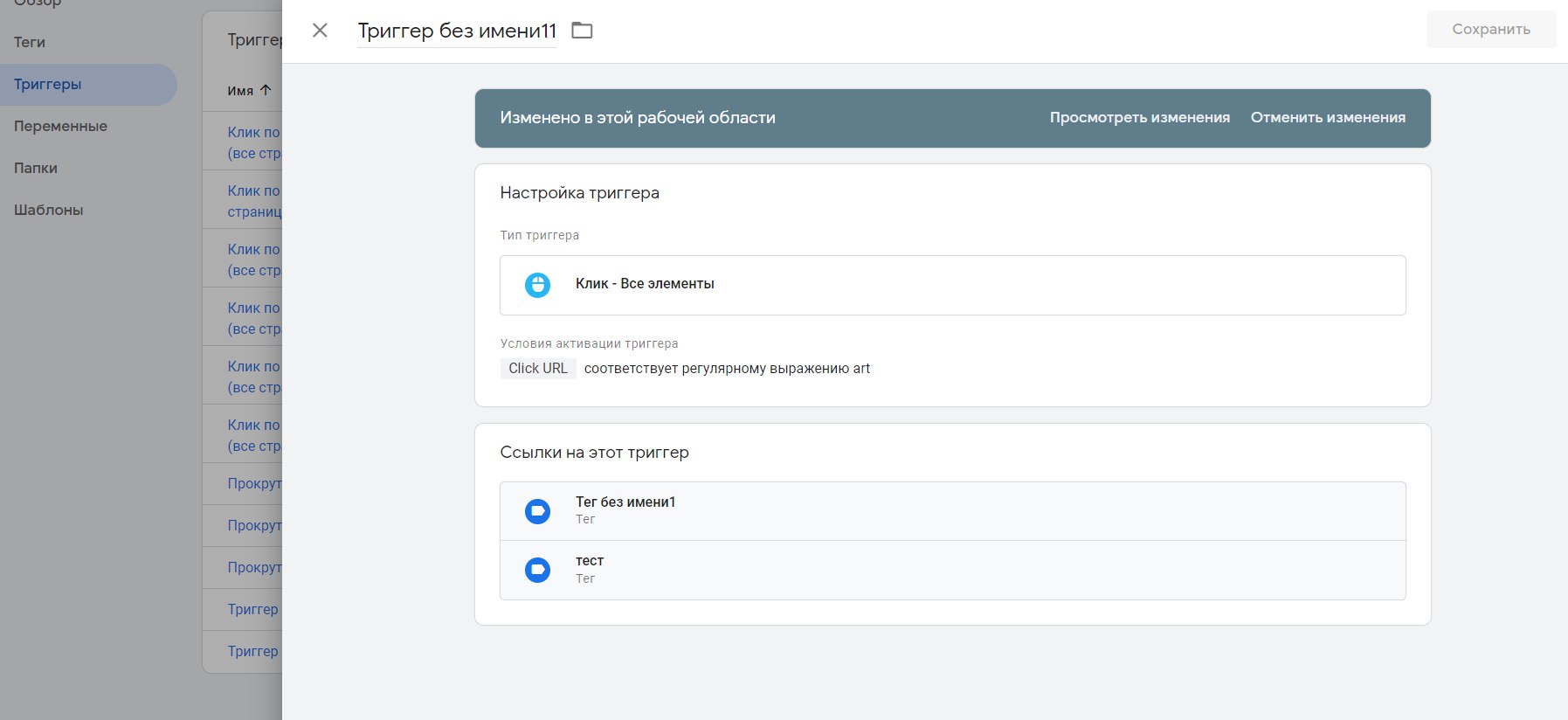The width and height of the screenshot is (1568, 720).
Task: Click Отменить изменения in the banner
Action: point(1328,118)
